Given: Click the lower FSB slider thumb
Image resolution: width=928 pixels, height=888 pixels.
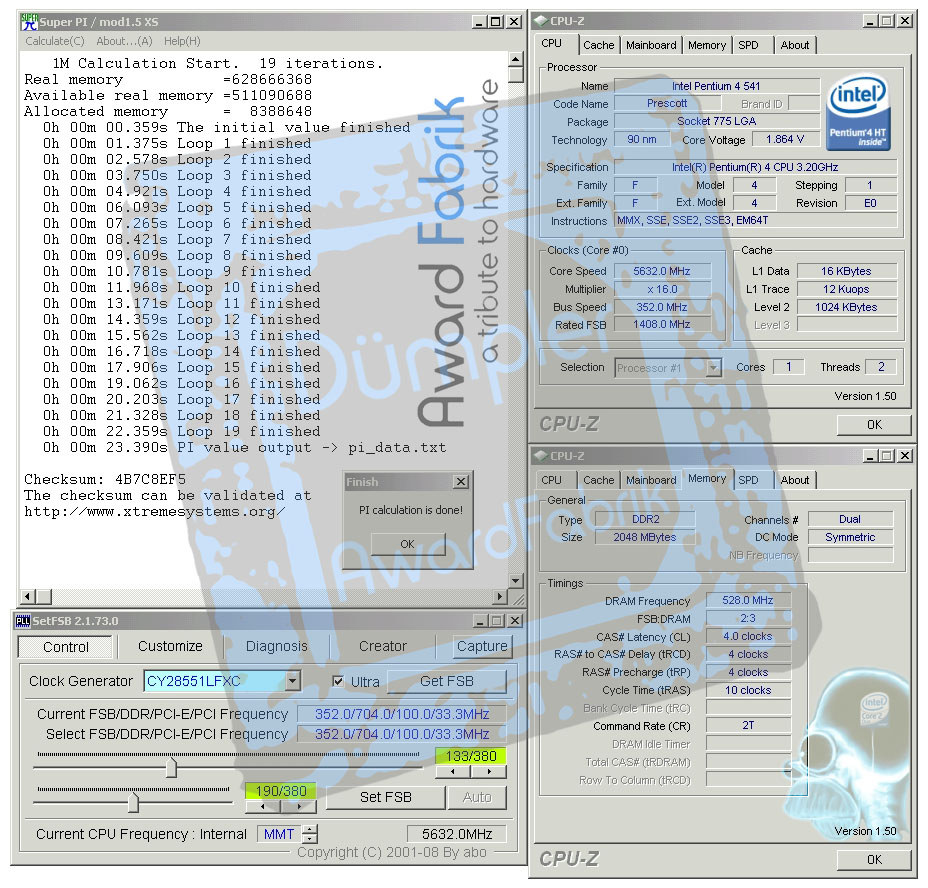Looking at the screenshot, I should click(133, 802).
